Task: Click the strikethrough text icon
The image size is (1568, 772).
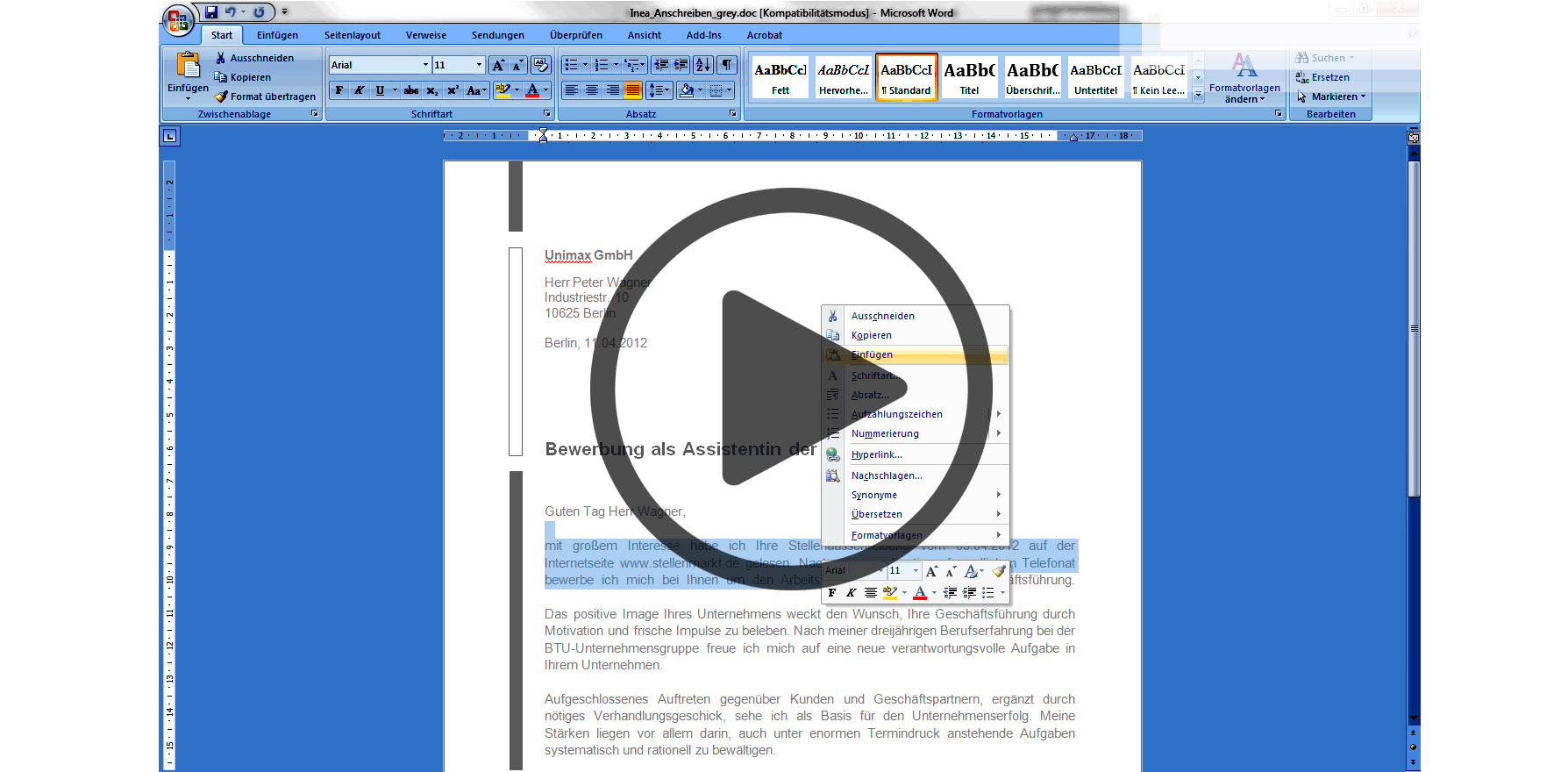Action: pyautogui.click(x=410, y=90)
